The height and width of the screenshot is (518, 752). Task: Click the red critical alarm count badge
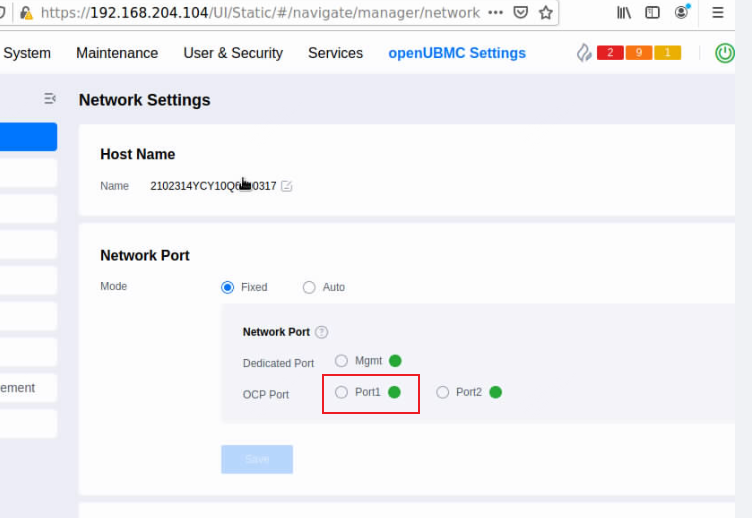click(610, 53)
